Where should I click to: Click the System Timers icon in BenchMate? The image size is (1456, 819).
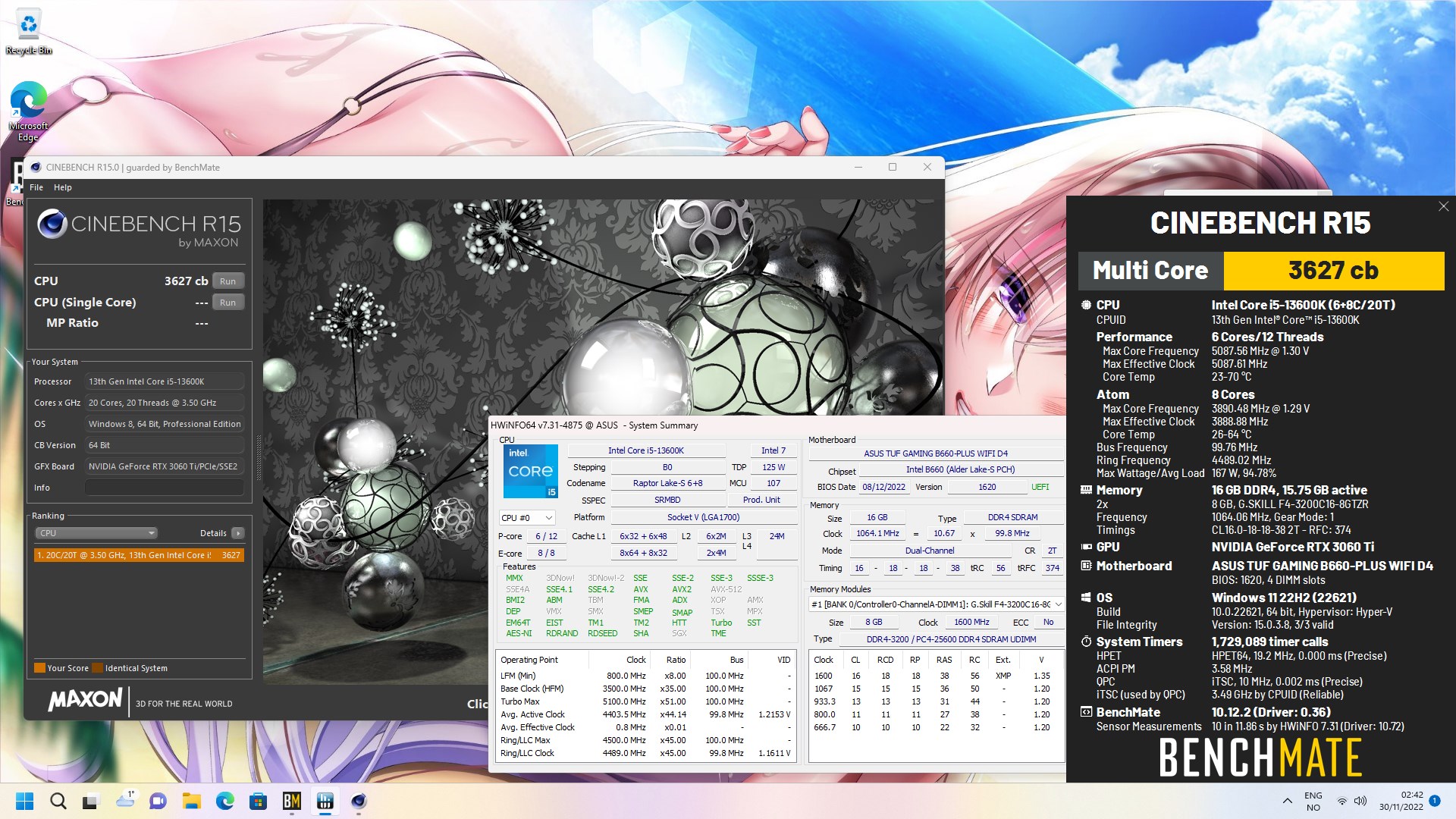click(1086, 642)
